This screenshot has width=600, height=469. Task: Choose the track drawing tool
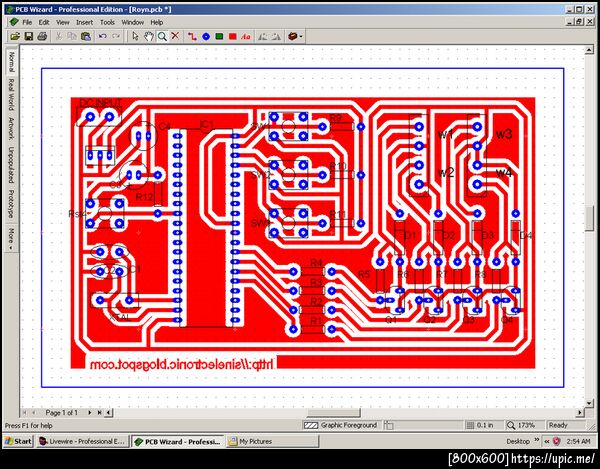pos(192,36)
